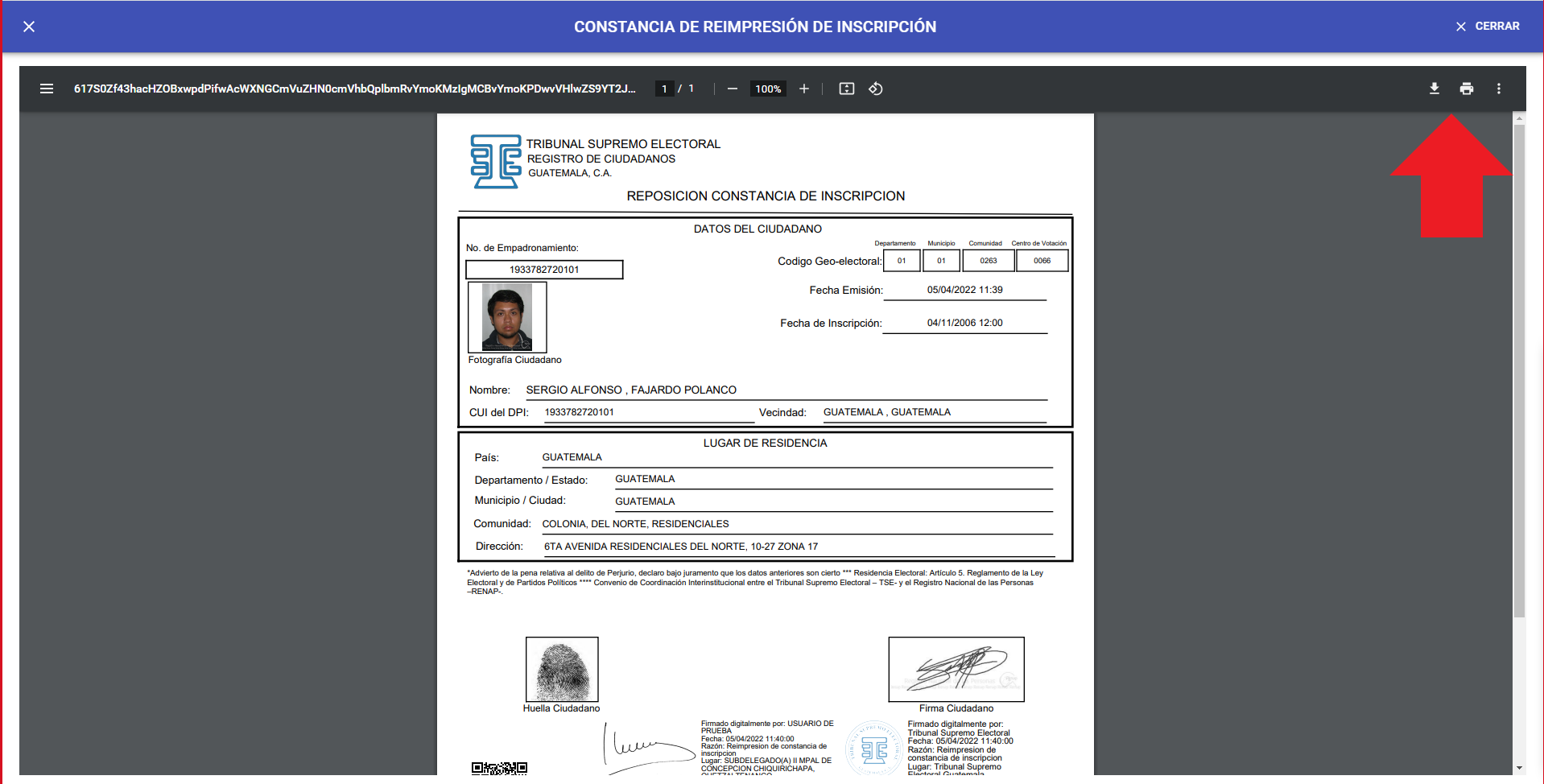Click the REPOSICION CONSTANCIA DE INSCRIPCION heading

point(766,196)
